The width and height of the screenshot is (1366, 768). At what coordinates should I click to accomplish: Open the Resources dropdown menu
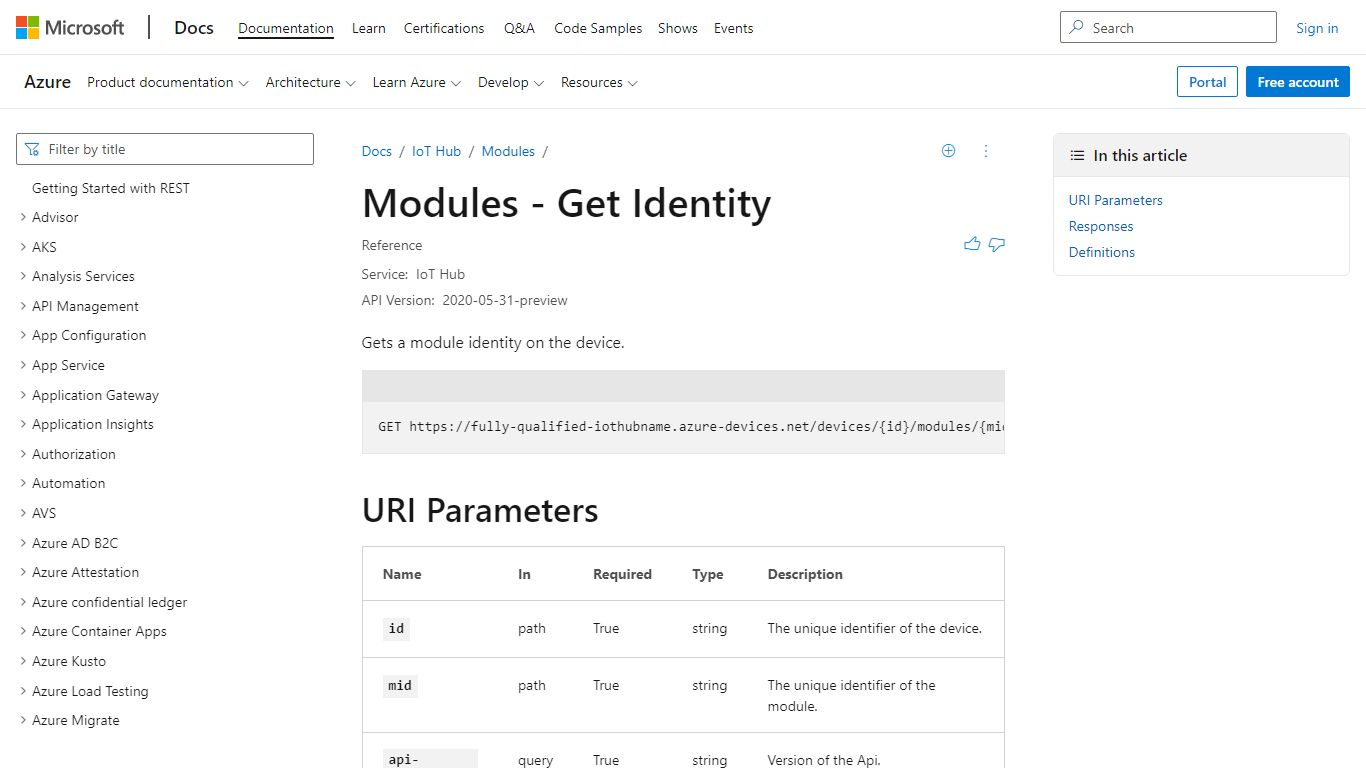599,82
